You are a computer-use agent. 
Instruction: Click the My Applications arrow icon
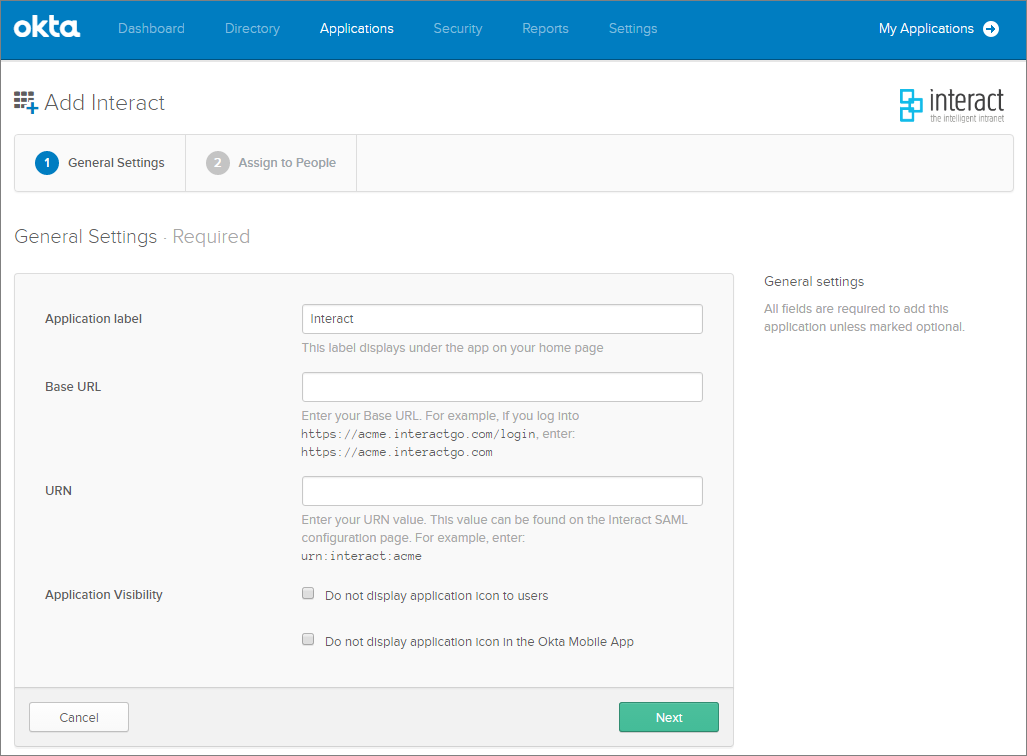tap(991, 29)
